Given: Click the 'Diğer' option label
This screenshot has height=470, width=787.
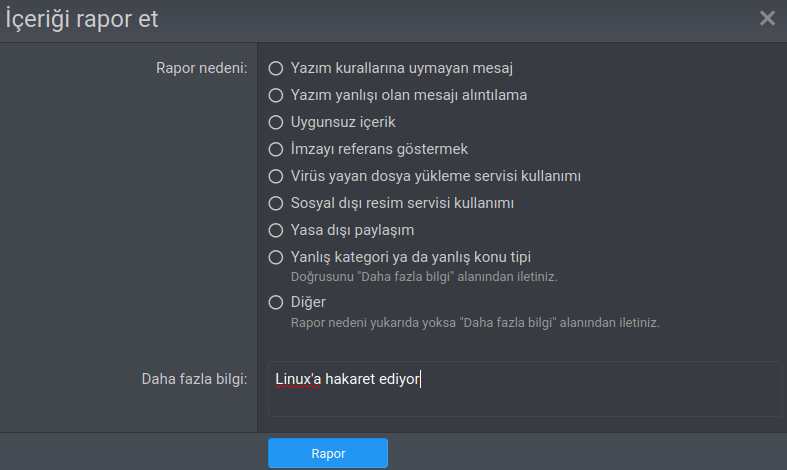Looking at the screenshot, I should pos(308,302).
